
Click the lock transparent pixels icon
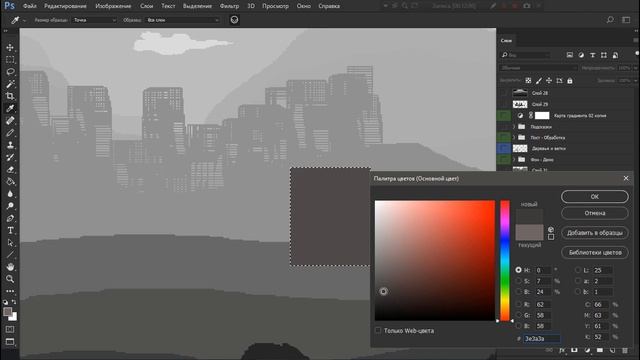click(x=528, y=81)
